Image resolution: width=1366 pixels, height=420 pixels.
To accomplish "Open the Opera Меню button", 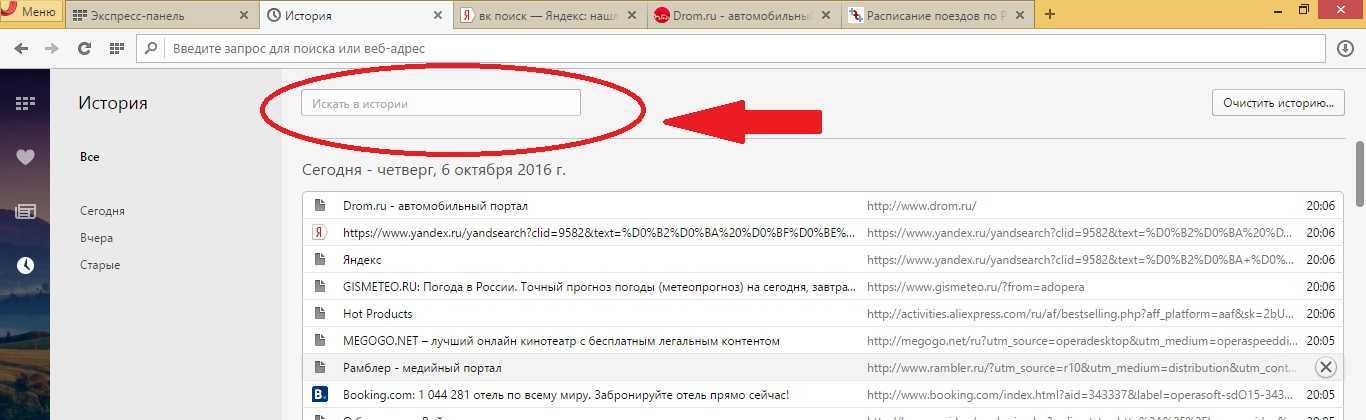I will [x=30, y=14].
